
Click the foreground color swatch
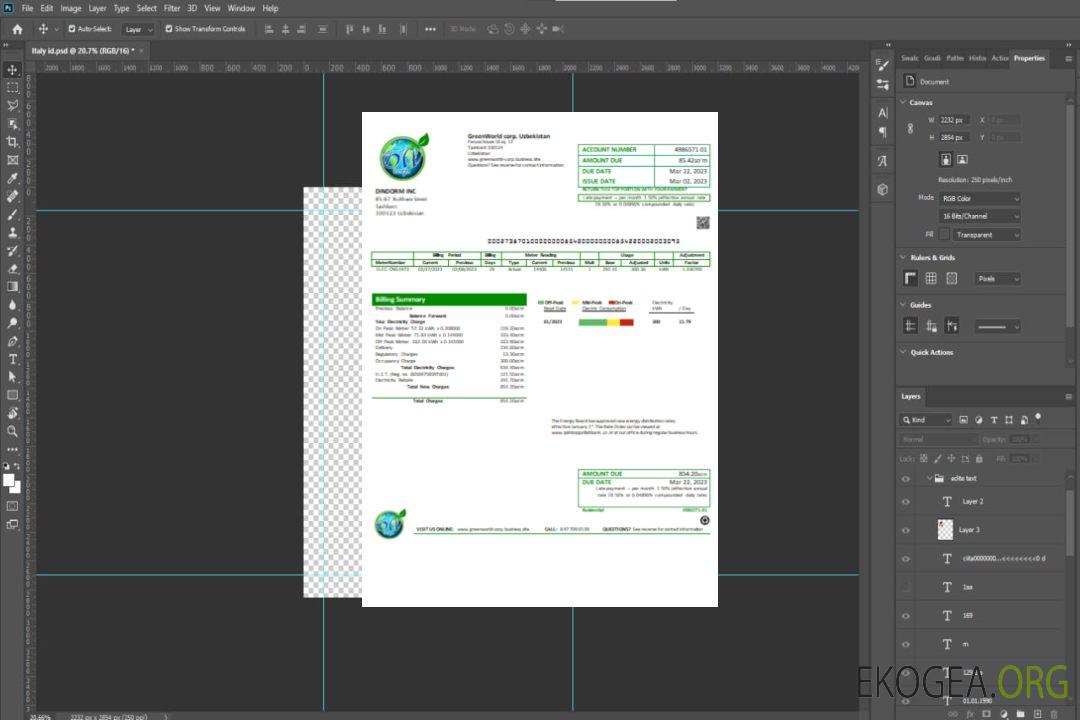pos(9,482)
